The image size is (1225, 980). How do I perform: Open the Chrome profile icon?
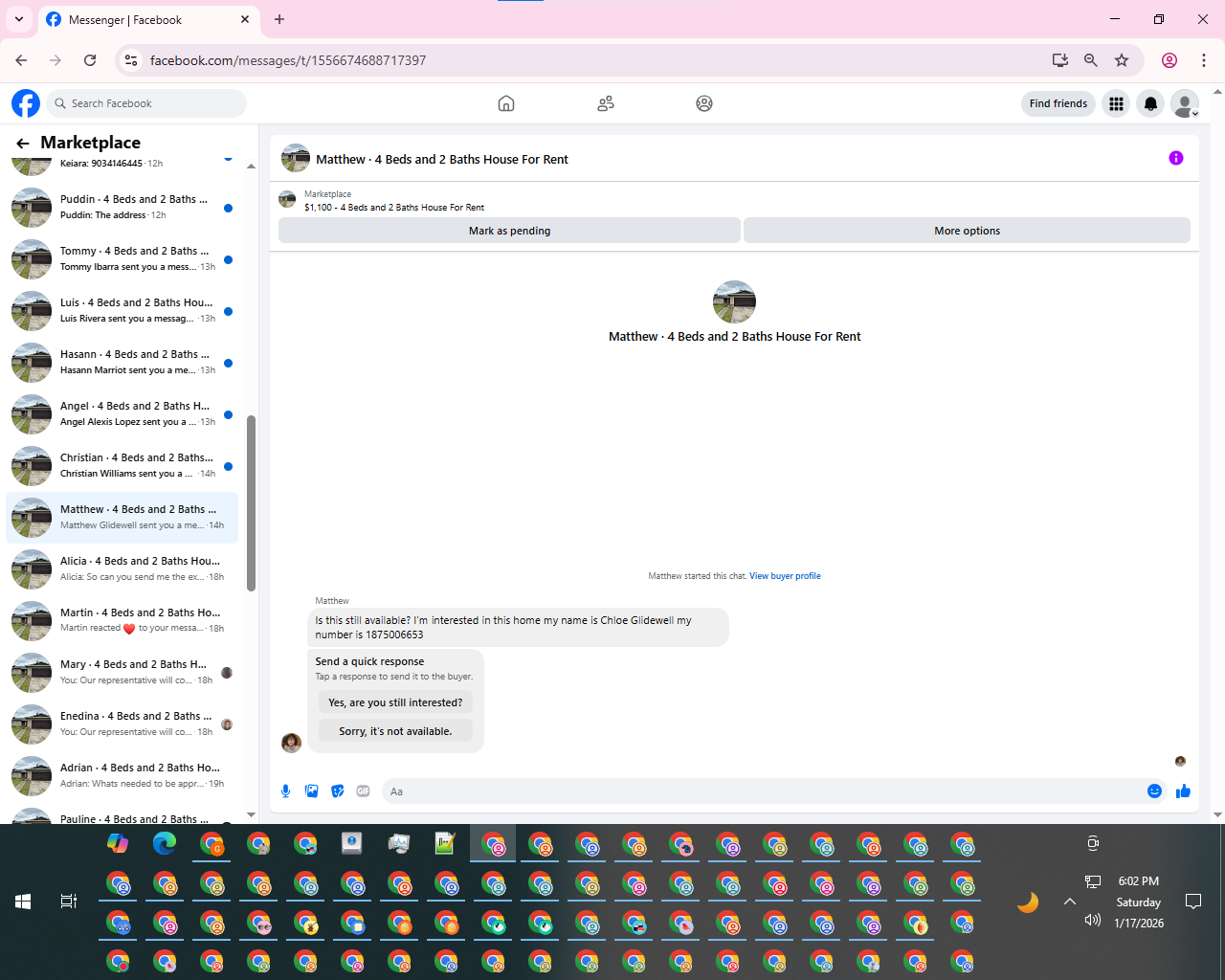tap(1169, 60)
